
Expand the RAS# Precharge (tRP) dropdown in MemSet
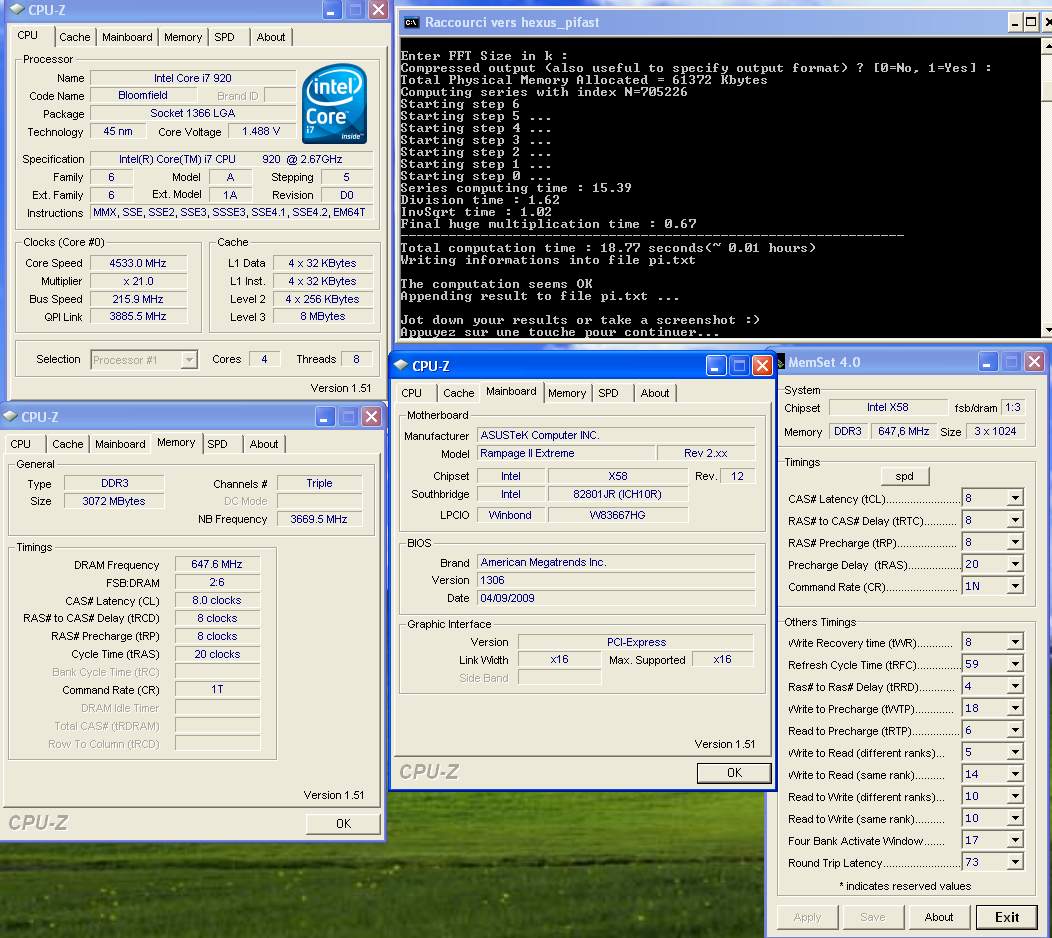click(x=1014, y=543)
